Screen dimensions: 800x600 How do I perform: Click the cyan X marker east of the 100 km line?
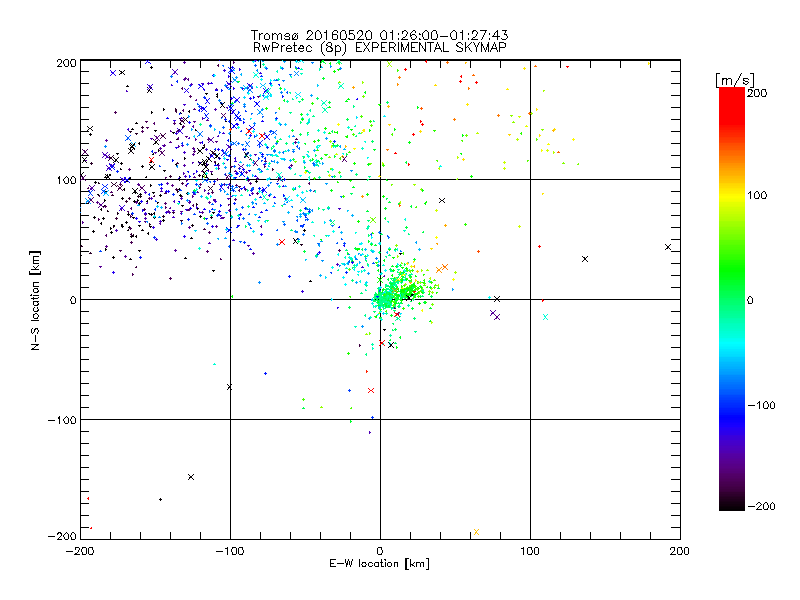[x=545, y=317]
